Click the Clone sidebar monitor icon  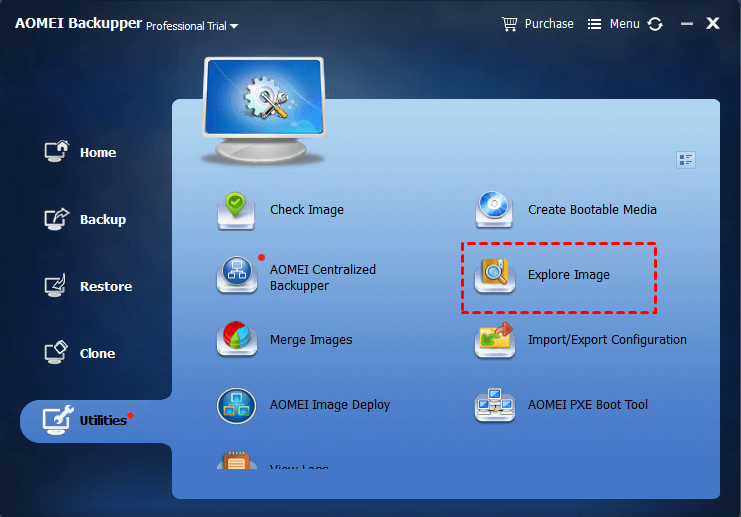point(56,353)
